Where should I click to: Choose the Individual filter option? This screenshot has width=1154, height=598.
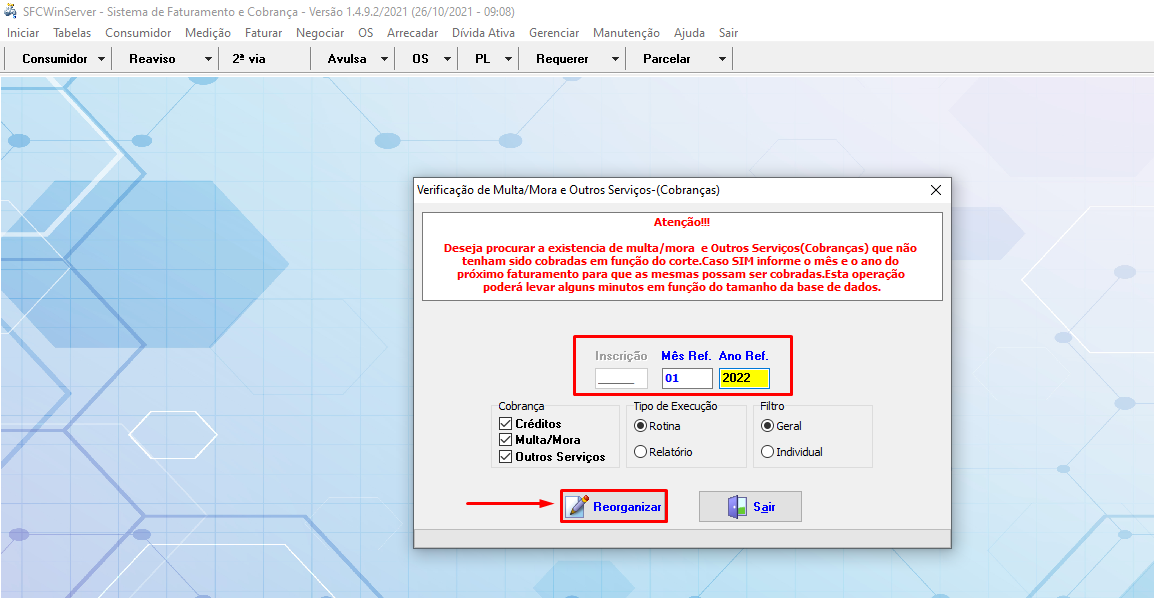(x=768, y=452)
